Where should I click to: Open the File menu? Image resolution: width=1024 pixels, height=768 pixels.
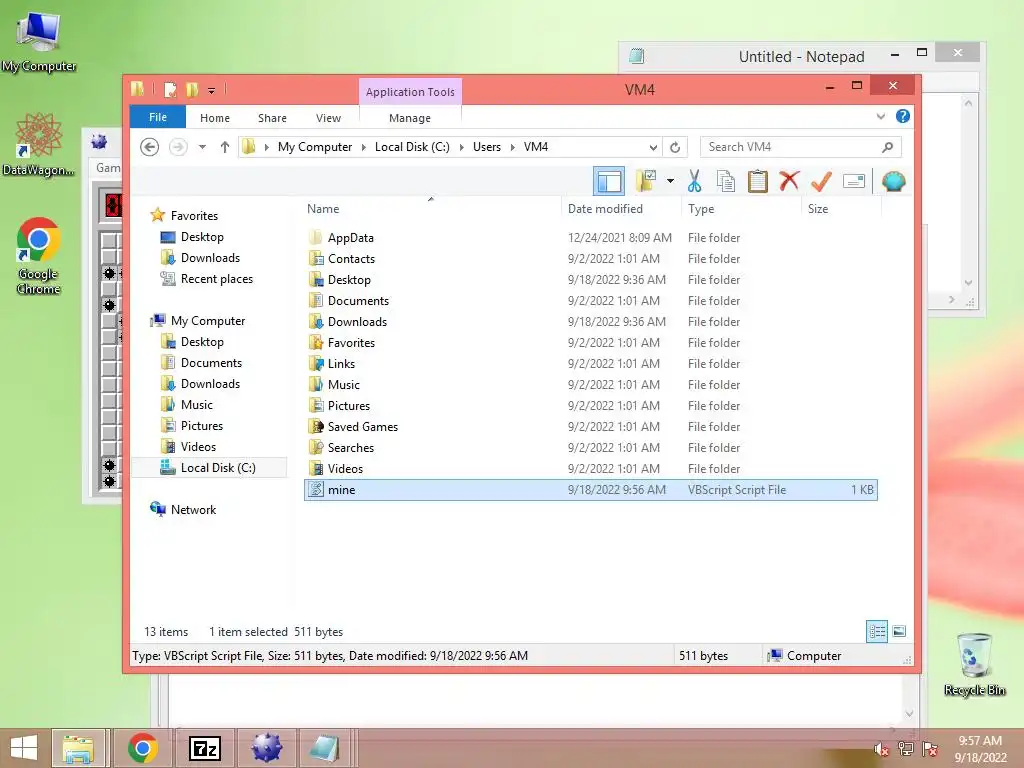(x=158, y=117)
